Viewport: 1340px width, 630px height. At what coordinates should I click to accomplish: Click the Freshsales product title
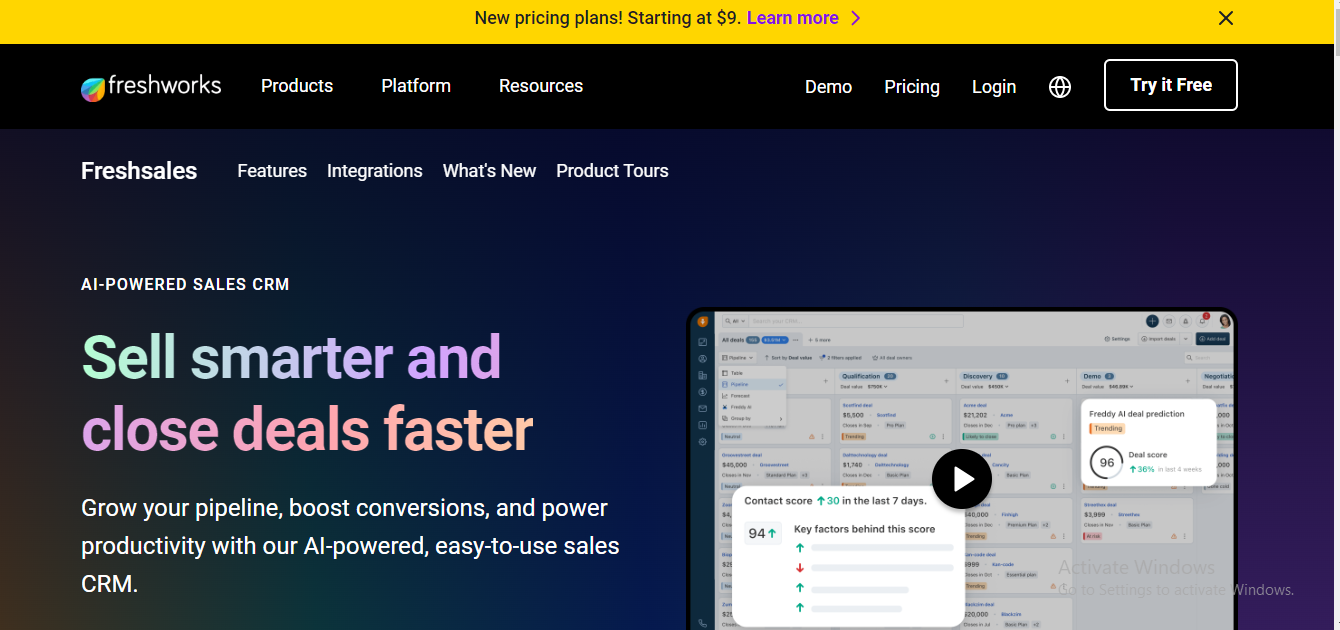pyautogui.click(x=139, y=171)
